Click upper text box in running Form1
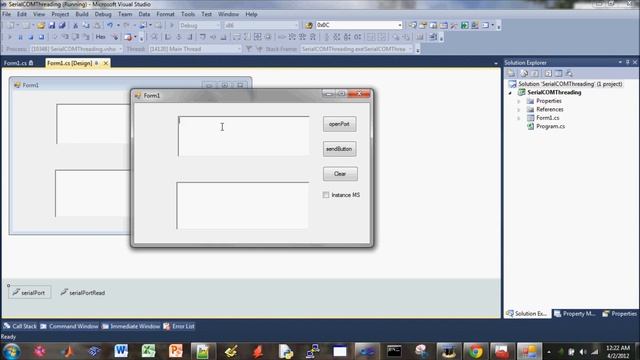Screen dimensions: 640x360 [244, 136]
